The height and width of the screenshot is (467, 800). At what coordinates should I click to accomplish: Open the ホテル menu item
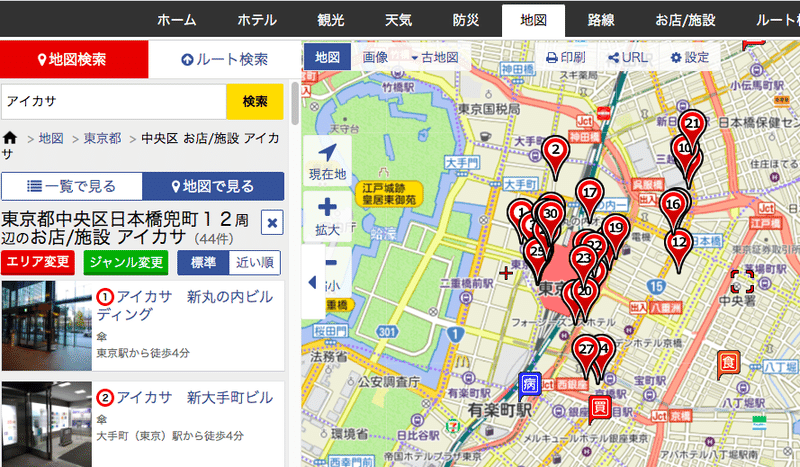click(257, 20)
